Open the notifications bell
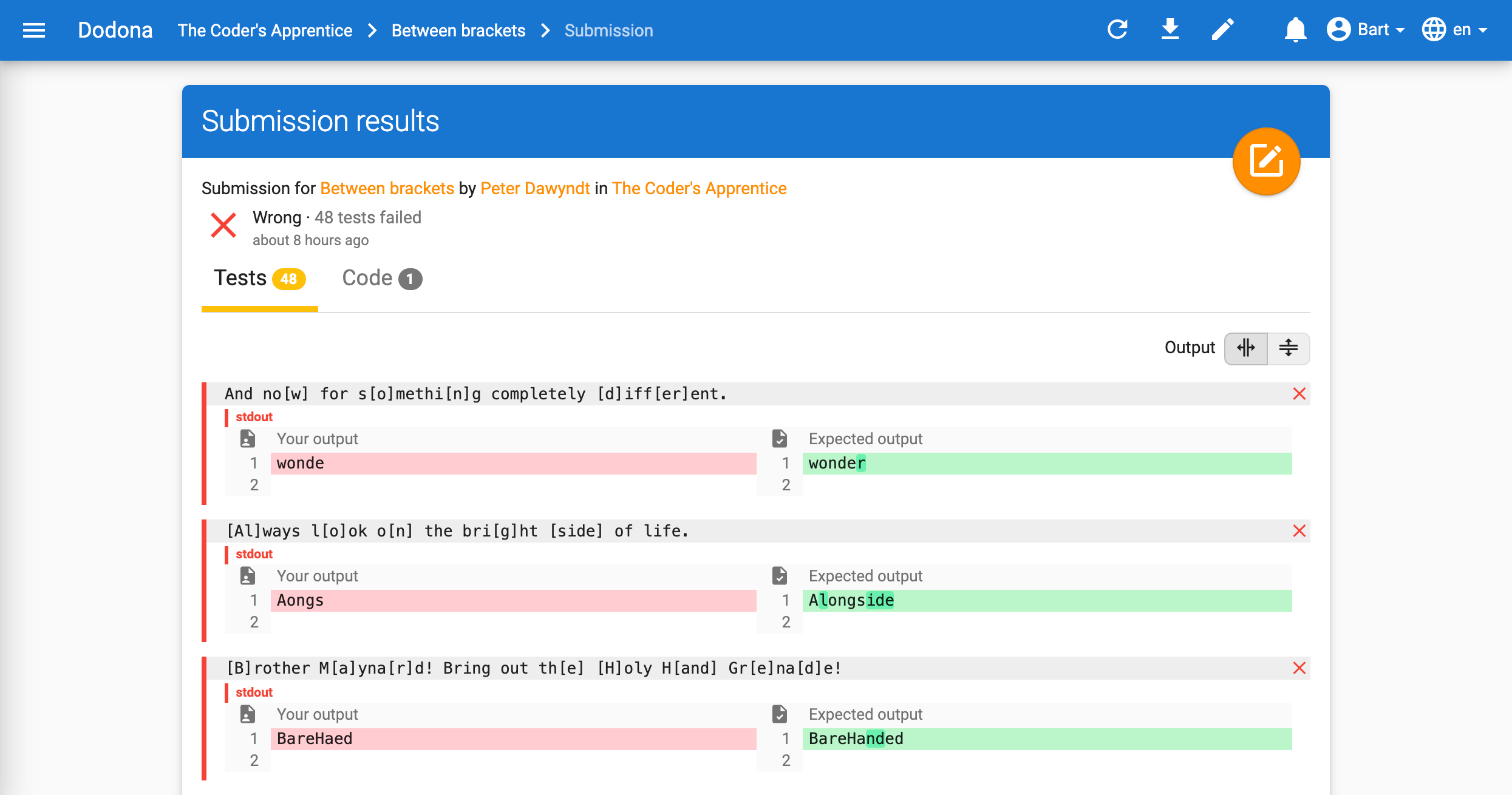The width and height of the screenshot is (1512, 795). pyautogui.click(x=1295, y=30)
